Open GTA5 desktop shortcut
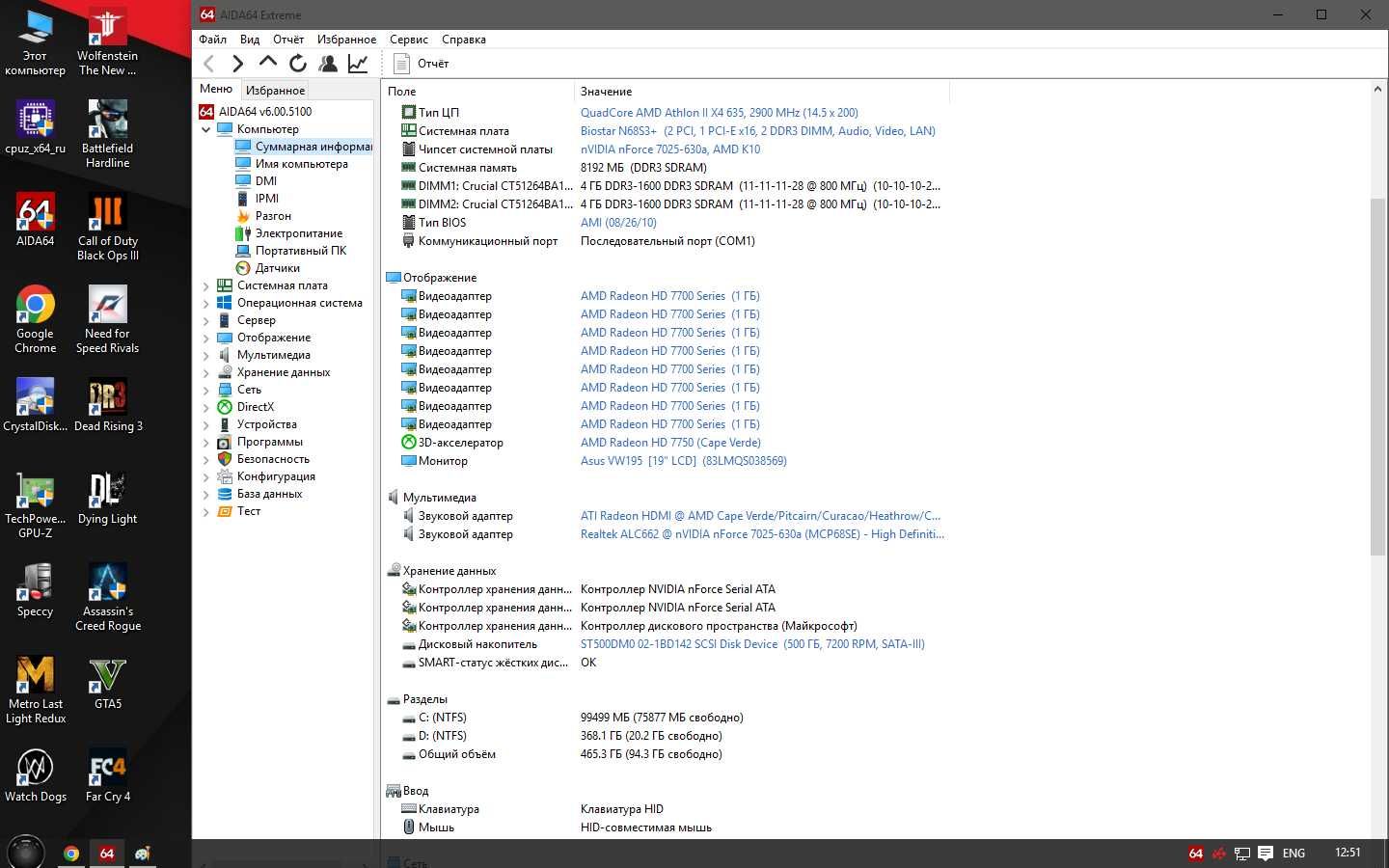The image size is (1389, 868). tap(107, 682)
